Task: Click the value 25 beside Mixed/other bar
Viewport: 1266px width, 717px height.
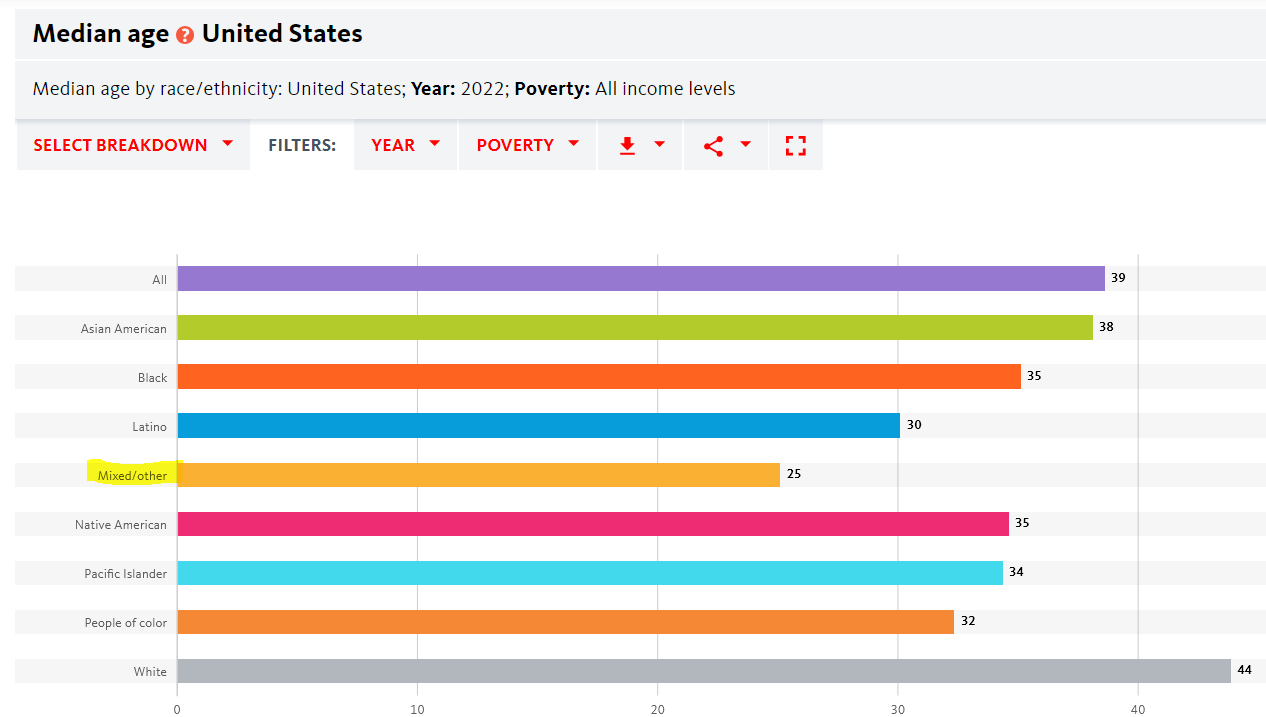Action: click(x=794, y=474)
